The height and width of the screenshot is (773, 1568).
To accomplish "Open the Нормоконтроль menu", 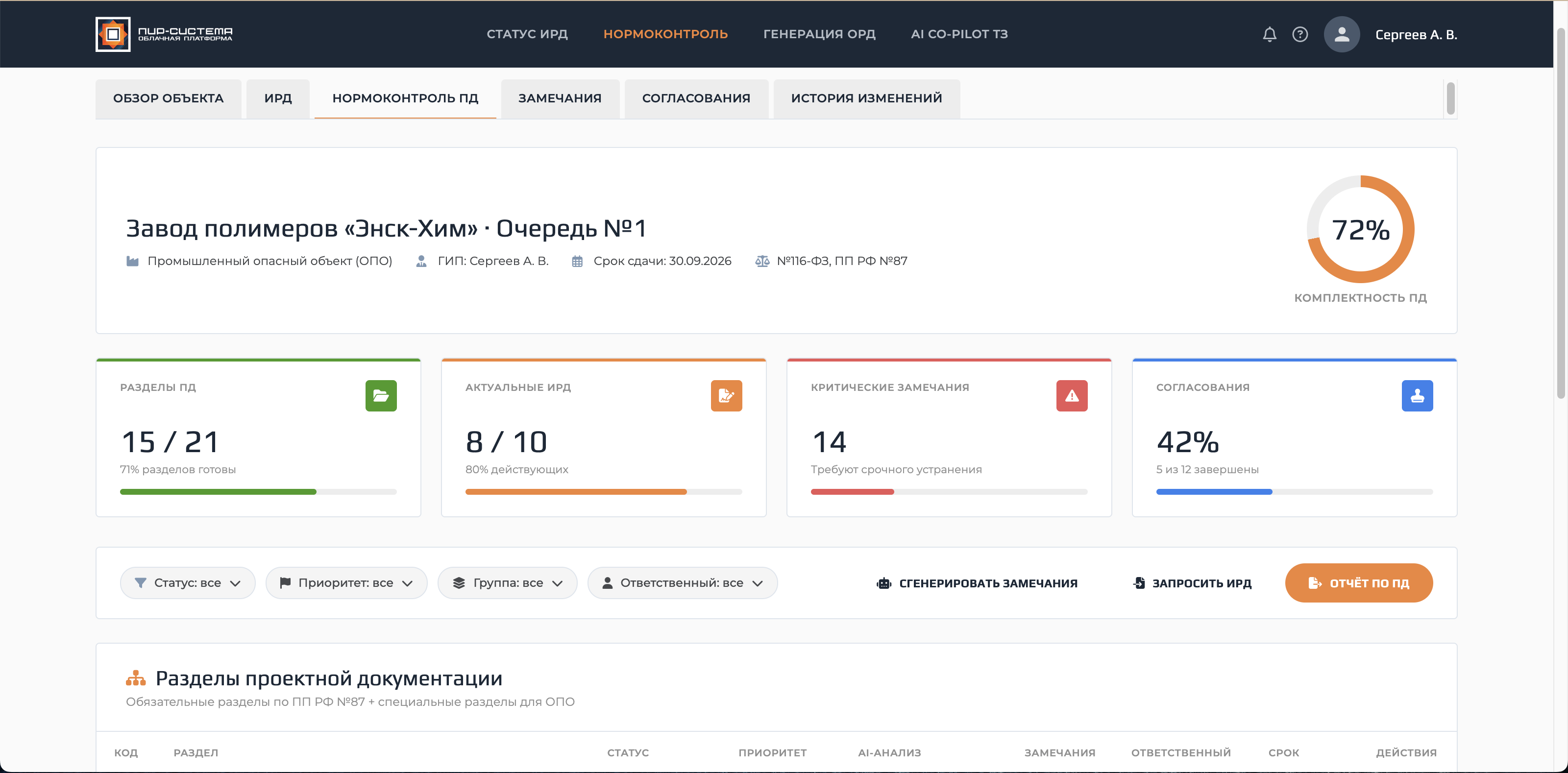I will (x=665, y=34).
